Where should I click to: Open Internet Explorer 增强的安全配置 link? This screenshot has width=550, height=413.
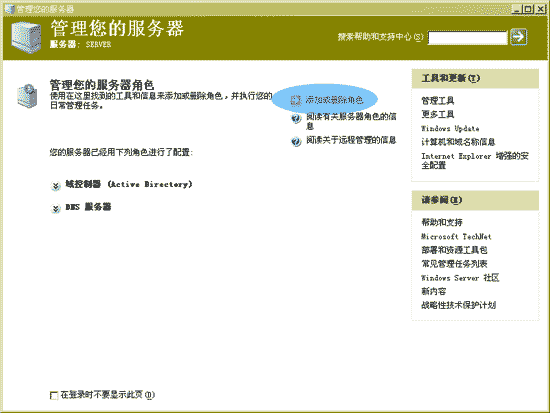[x=475, y=160]
